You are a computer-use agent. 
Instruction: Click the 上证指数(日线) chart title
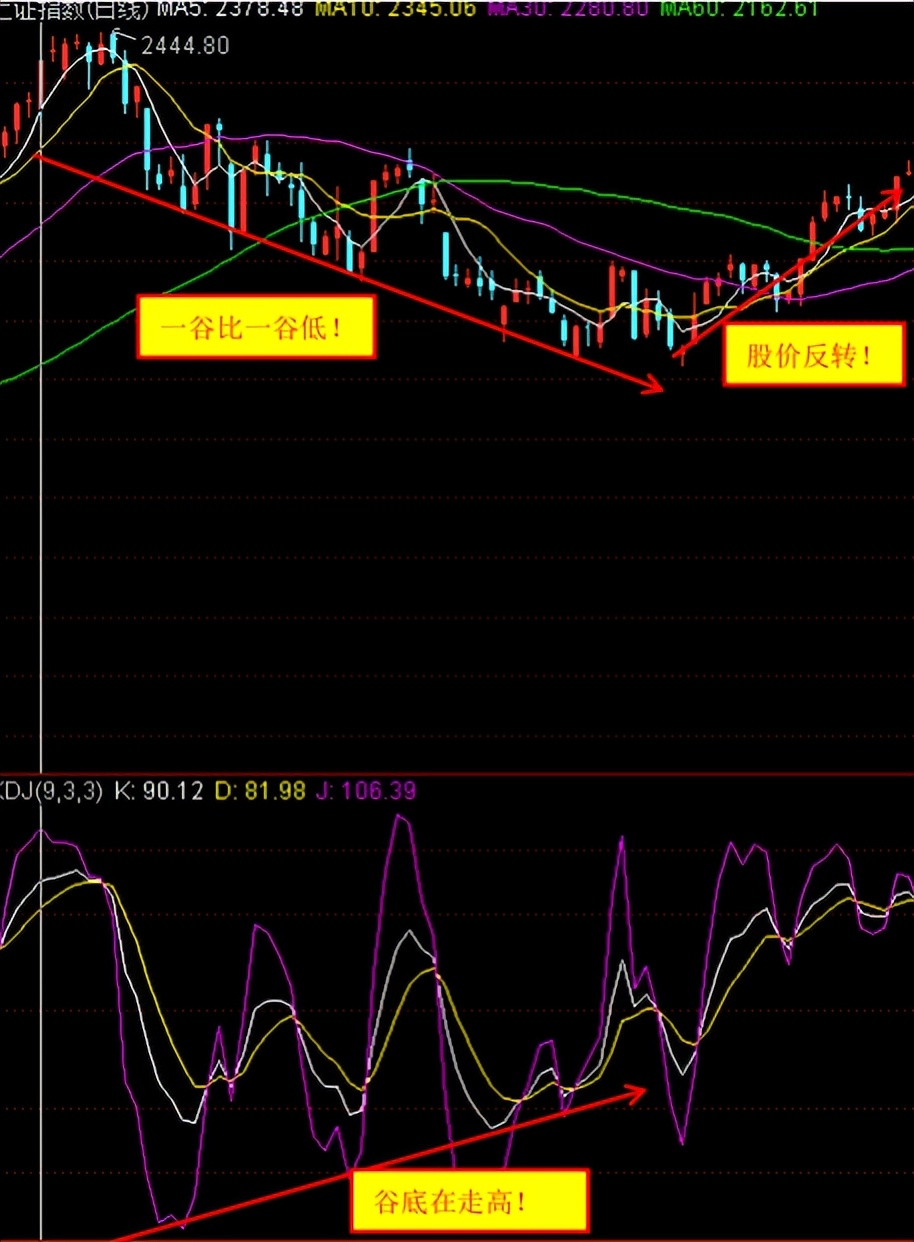(75, 10)
